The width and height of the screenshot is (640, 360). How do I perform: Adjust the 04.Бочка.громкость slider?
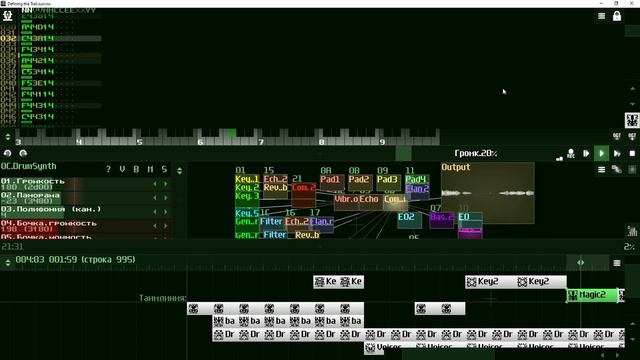(85, 226)
